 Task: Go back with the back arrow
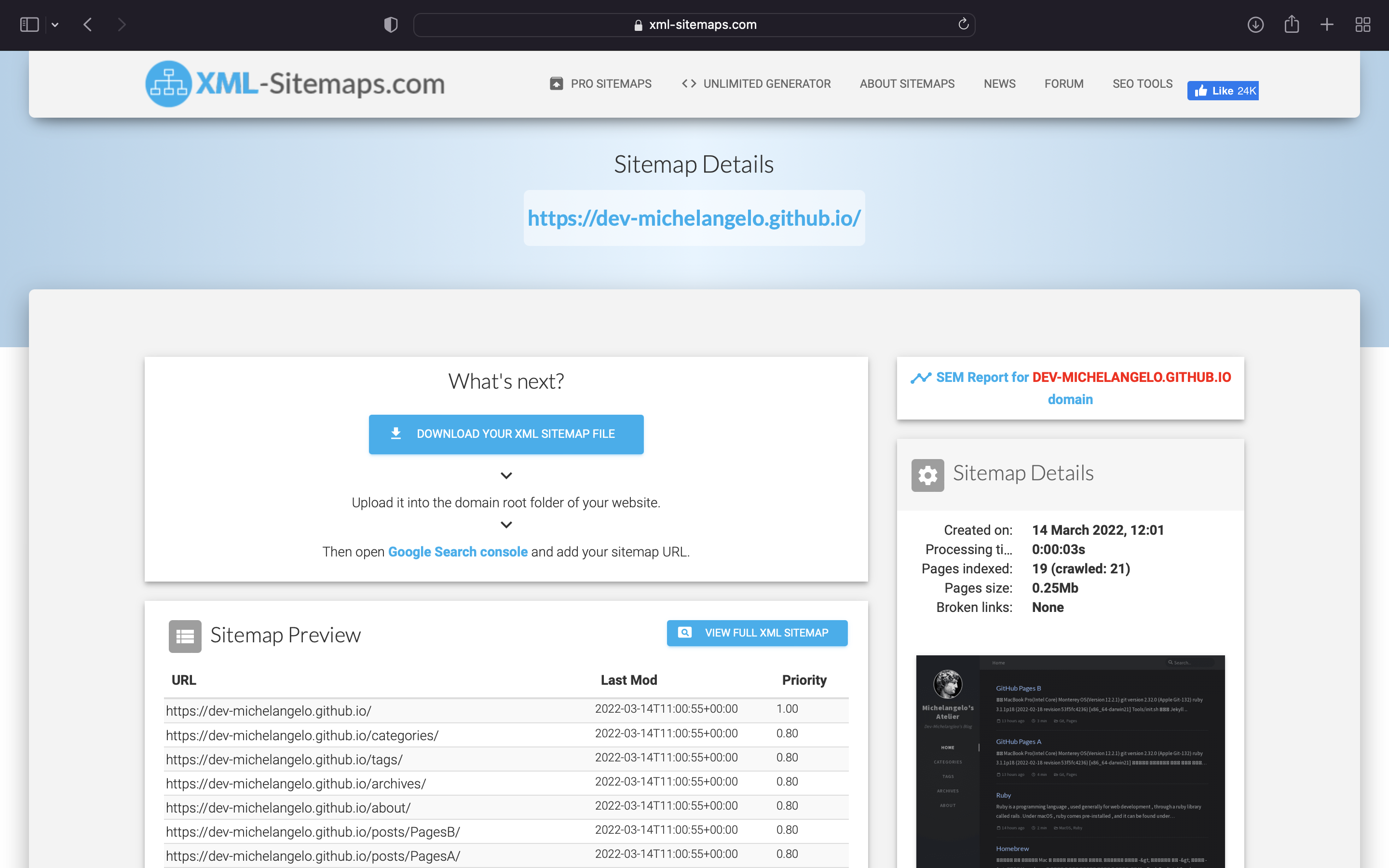[x=88, y=25]
